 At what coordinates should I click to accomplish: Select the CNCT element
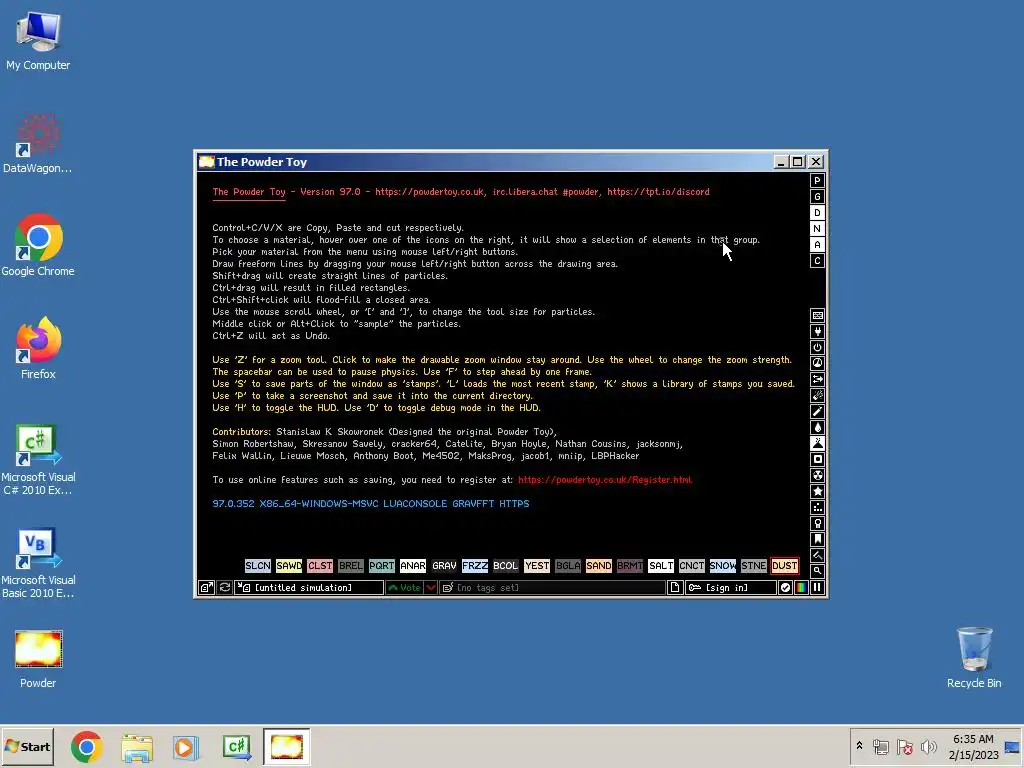(x=692, y=566)
